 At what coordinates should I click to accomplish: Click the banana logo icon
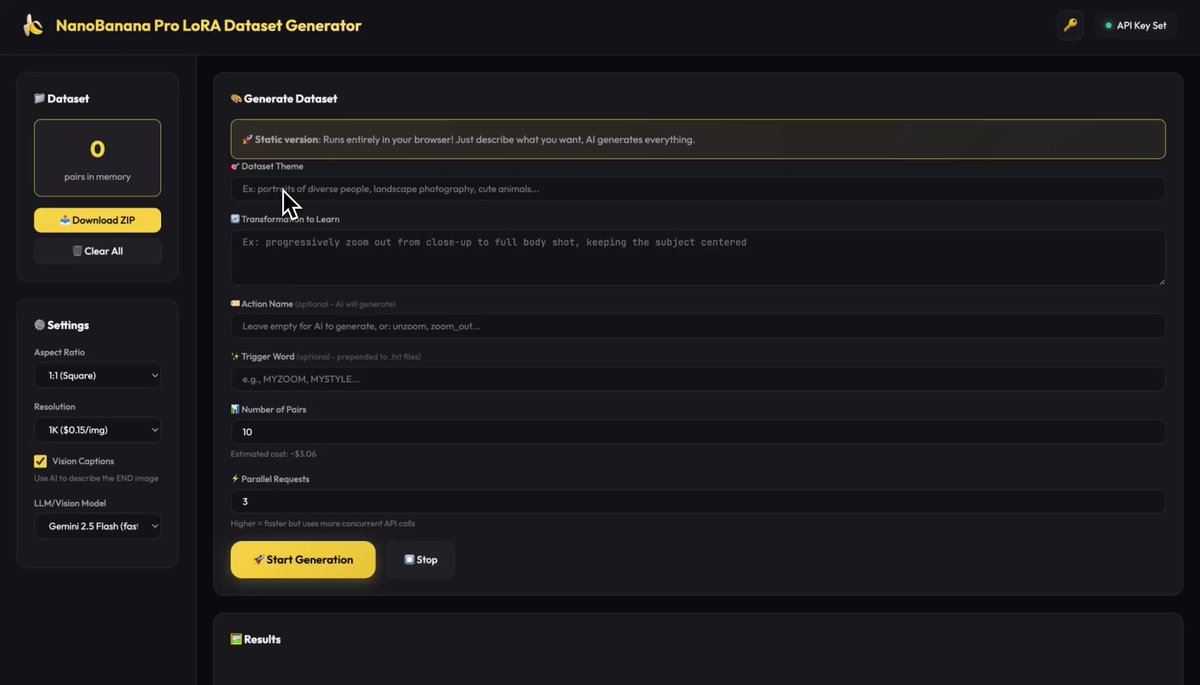(34, 25)
